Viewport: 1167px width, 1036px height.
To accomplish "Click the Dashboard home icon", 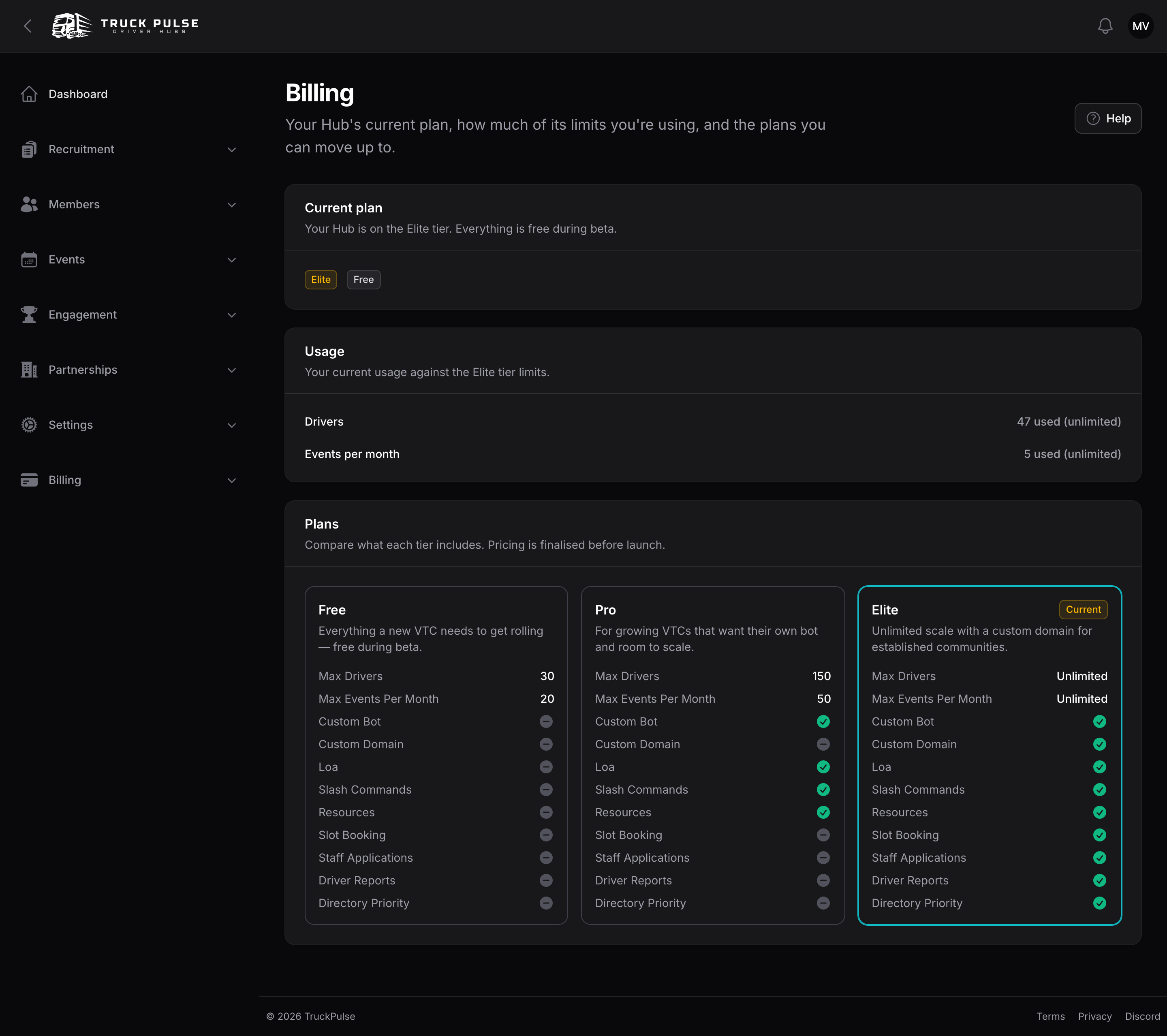I will (29, 94).
